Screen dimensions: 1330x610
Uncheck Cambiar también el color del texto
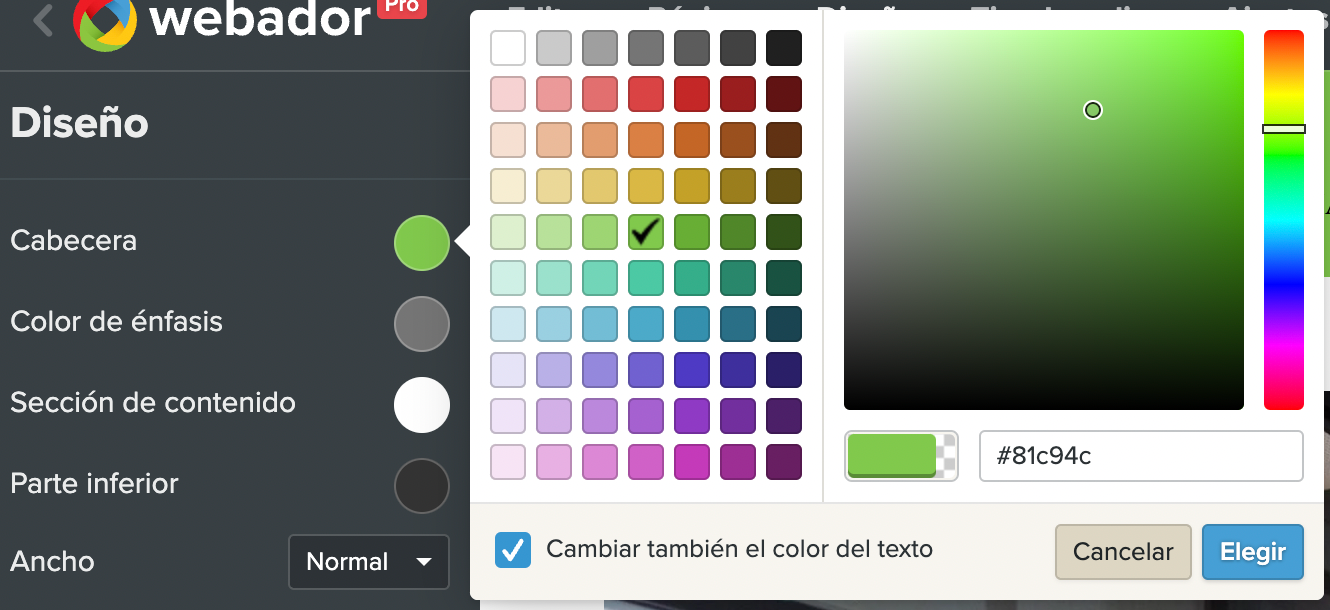(x=513, y=550)
